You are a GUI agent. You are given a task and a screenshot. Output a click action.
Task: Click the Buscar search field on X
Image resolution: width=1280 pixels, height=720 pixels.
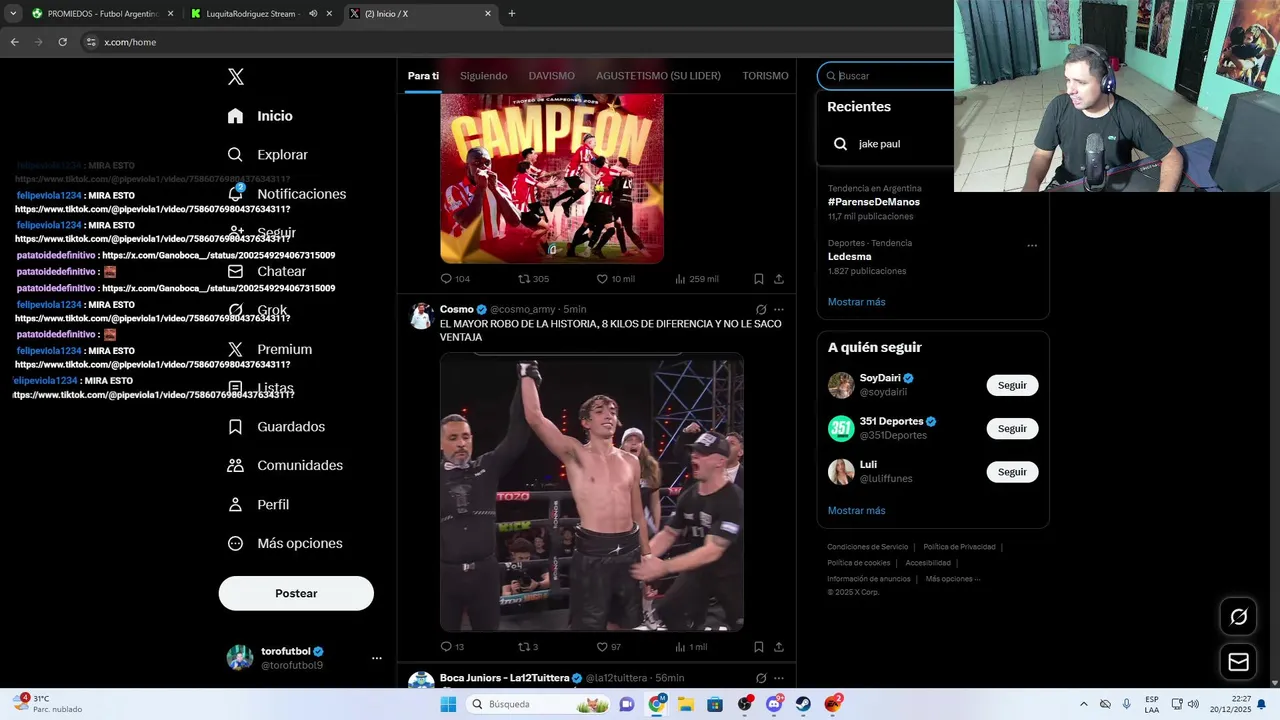pyautogui.click(x=887, y=76)
